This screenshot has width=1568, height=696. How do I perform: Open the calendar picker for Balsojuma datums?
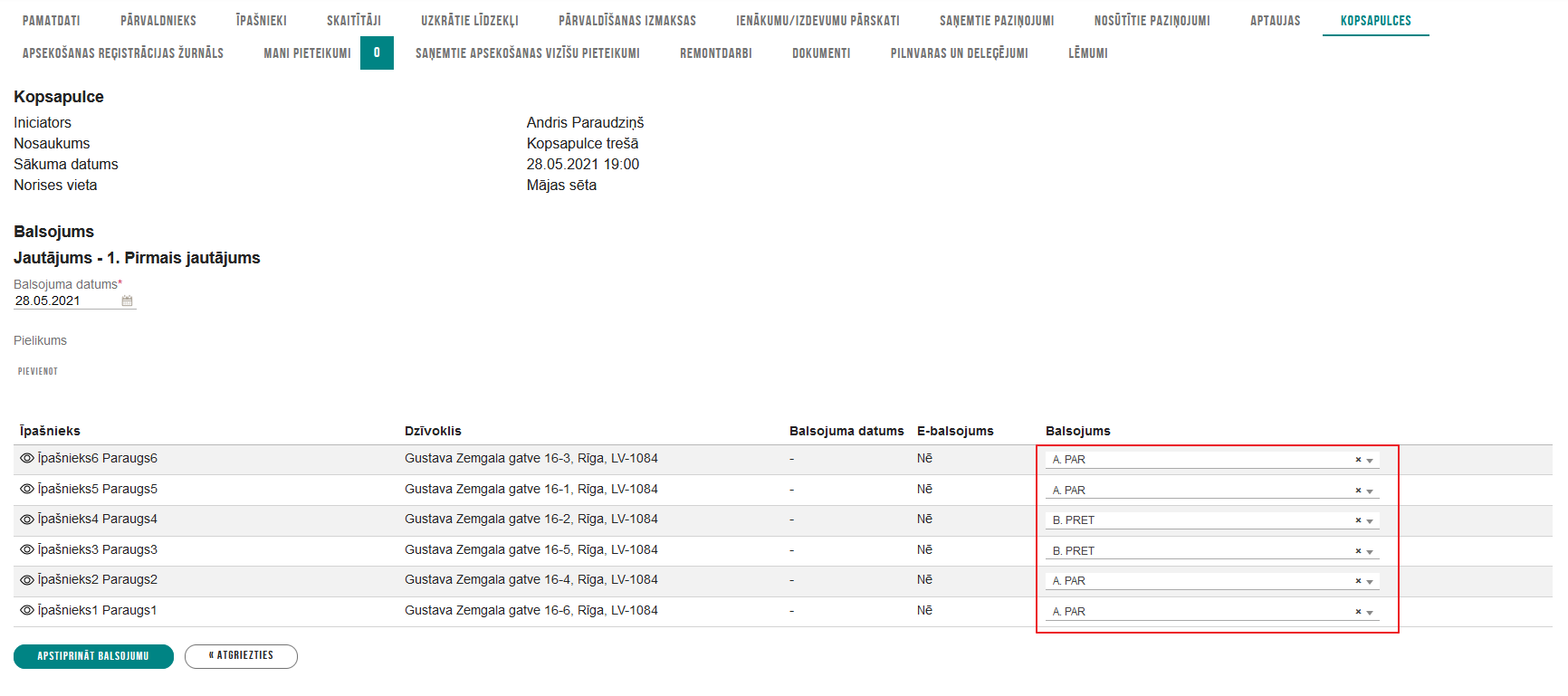127,301
